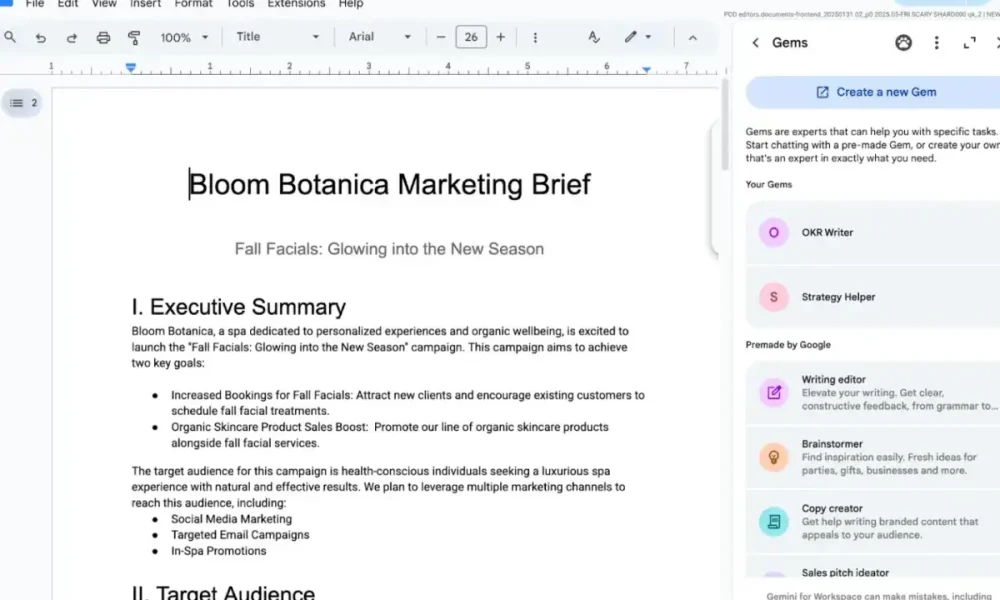Click the spellcheck icon in toolbar
The width and height of the screenshot is (1000, 600).
click(594, 37)
